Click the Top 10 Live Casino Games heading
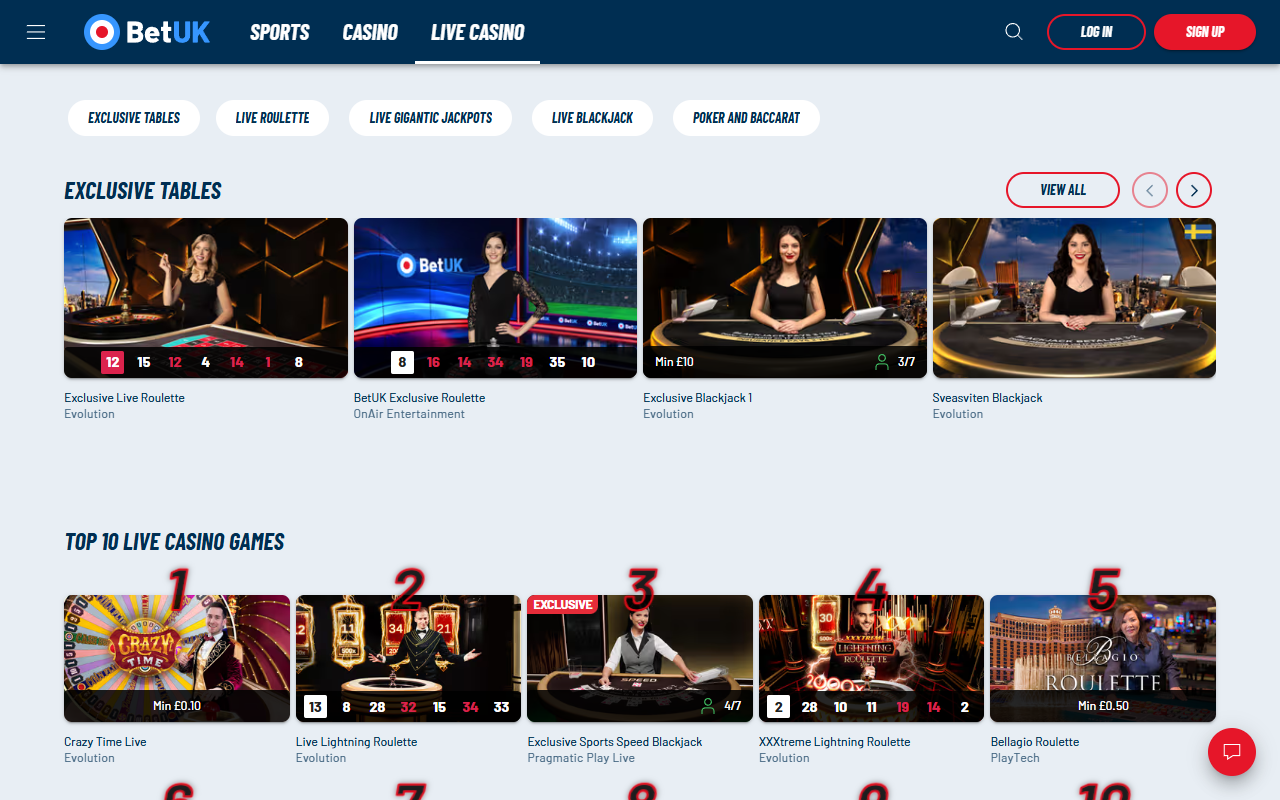Image resolution: width=1280 pixels, height=800 pixels. (174, 542)
